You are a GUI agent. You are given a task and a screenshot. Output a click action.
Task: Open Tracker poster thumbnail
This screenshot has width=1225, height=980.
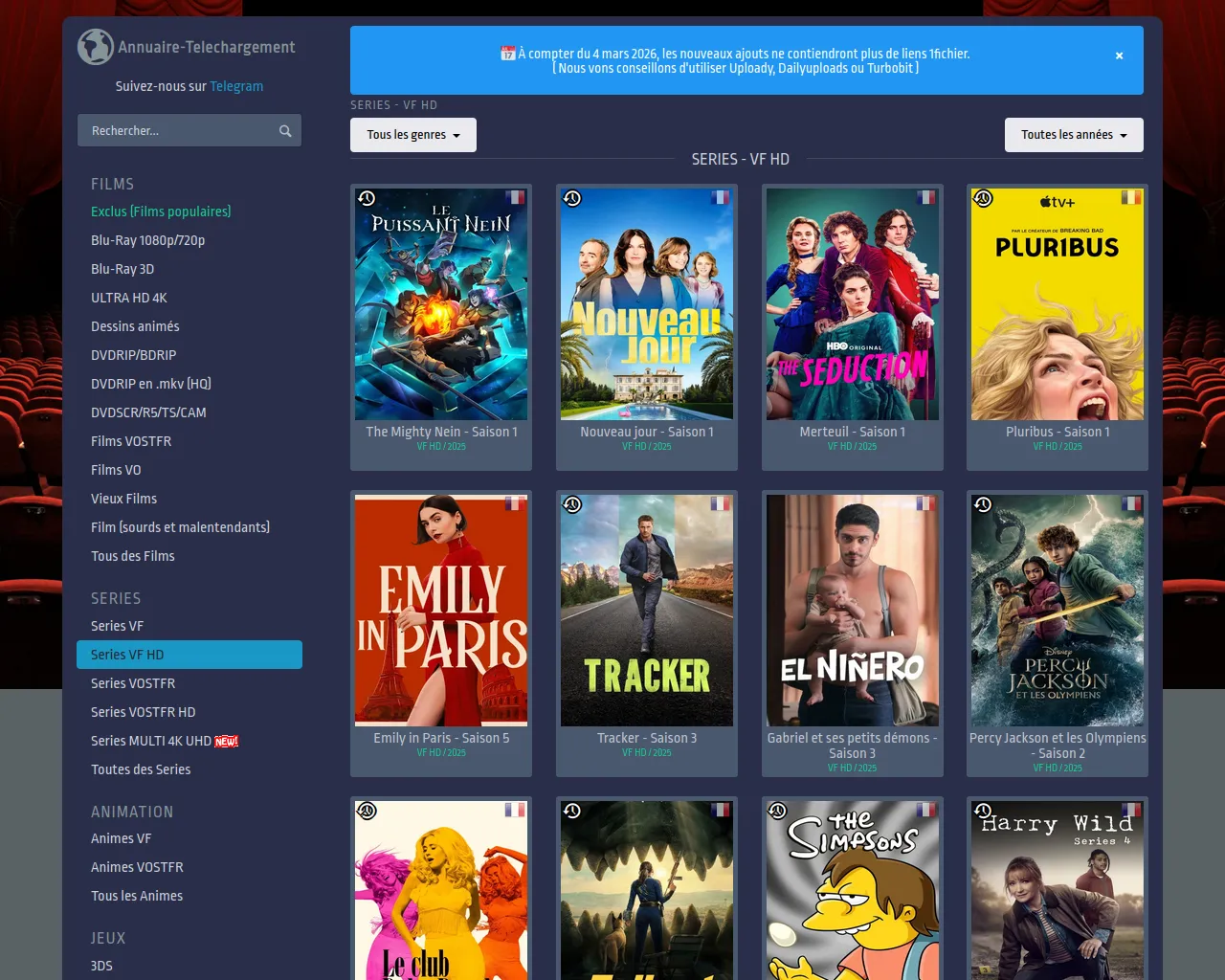click(647, 611)
